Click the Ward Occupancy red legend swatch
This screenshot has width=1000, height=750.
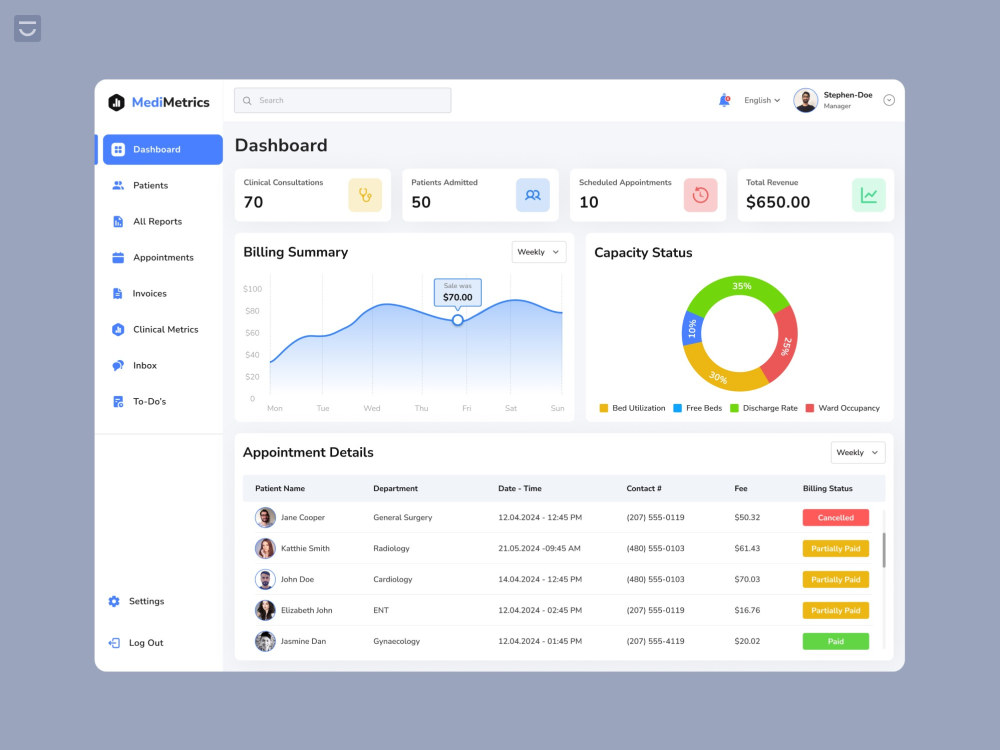[809, 408]
